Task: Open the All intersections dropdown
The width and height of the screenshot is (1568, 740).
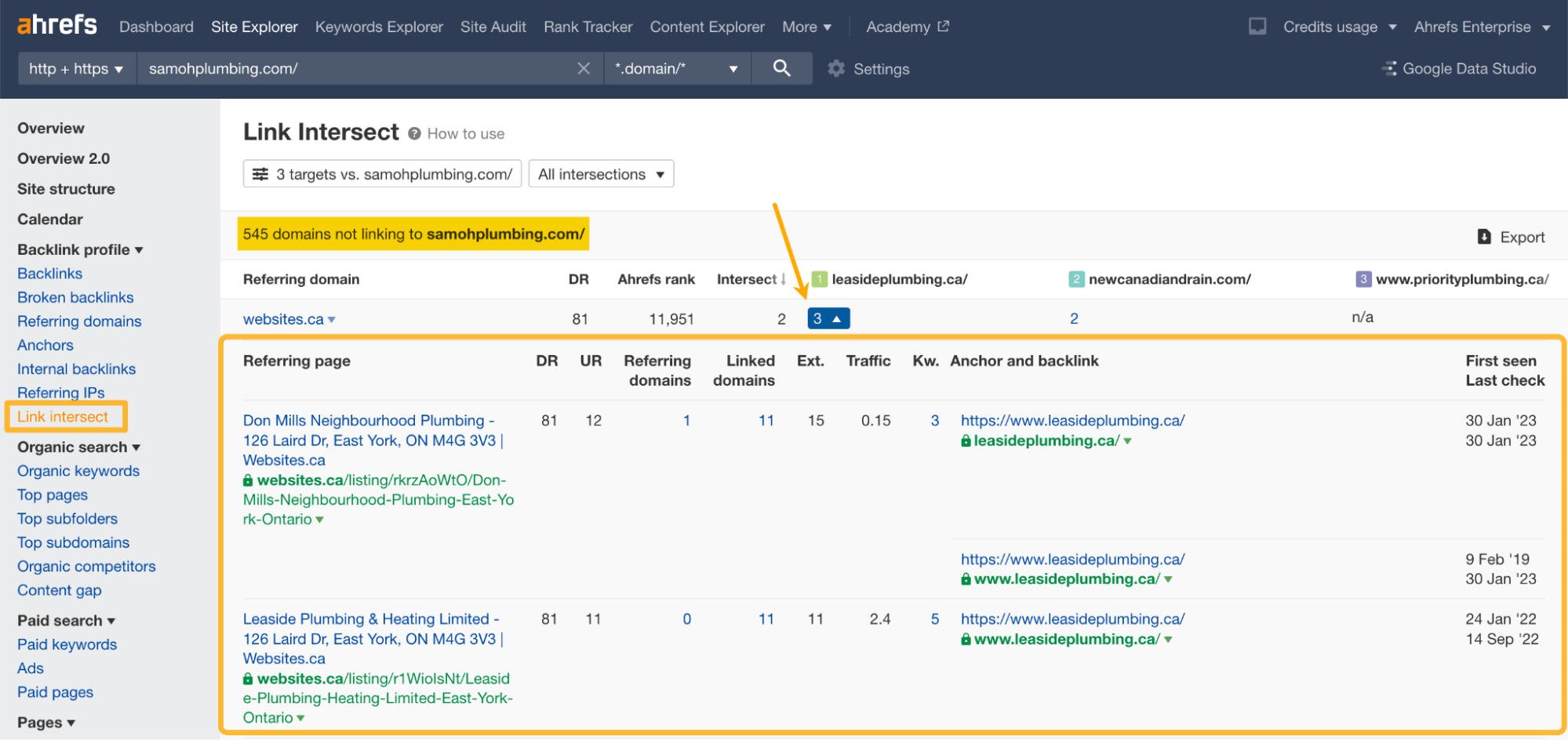Action: tap(601, 174)
